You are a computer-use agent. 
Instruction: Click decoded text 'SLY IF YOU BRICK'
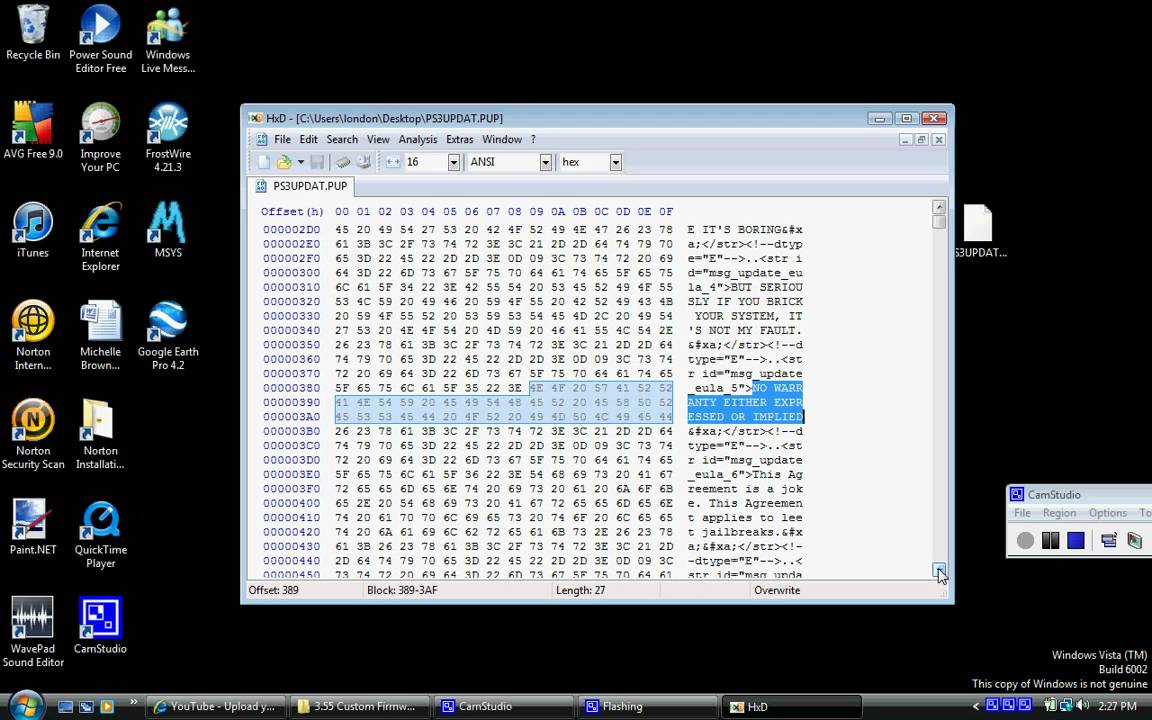pyautogui.click(x=745, y=301)
